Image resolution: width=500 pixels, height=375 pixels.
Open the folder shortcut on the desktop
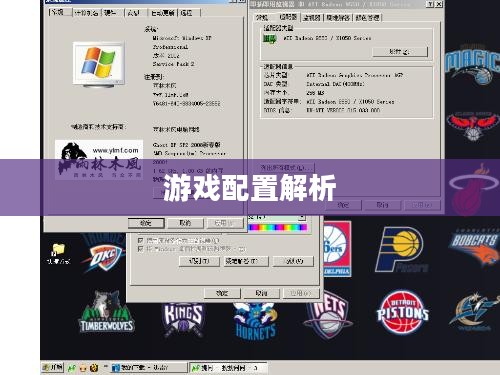pos(58,254)
